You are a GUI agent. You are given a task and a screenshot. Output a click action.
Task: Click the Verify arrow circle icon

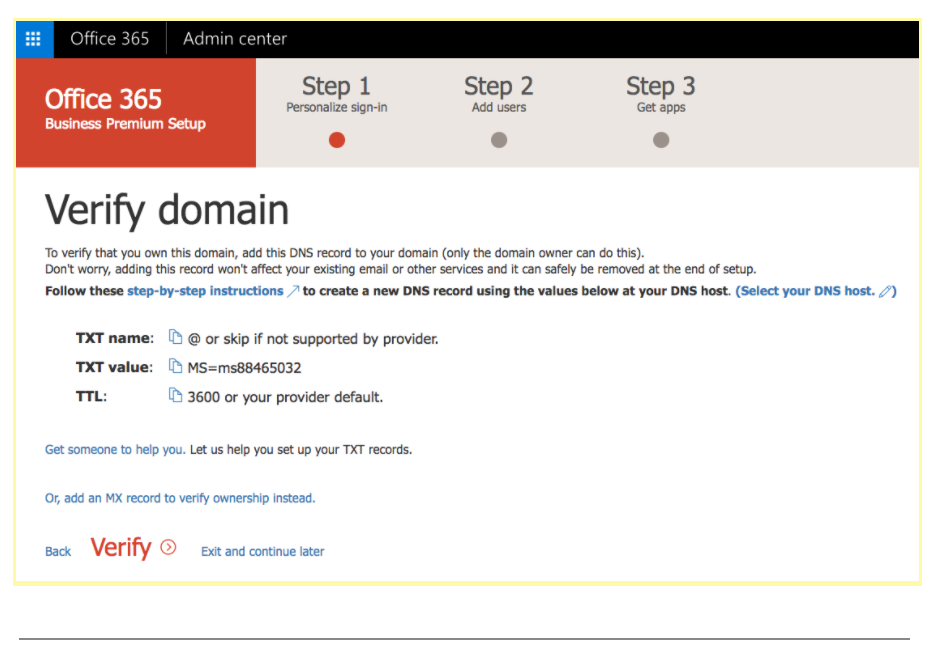[x=168, y=548]
